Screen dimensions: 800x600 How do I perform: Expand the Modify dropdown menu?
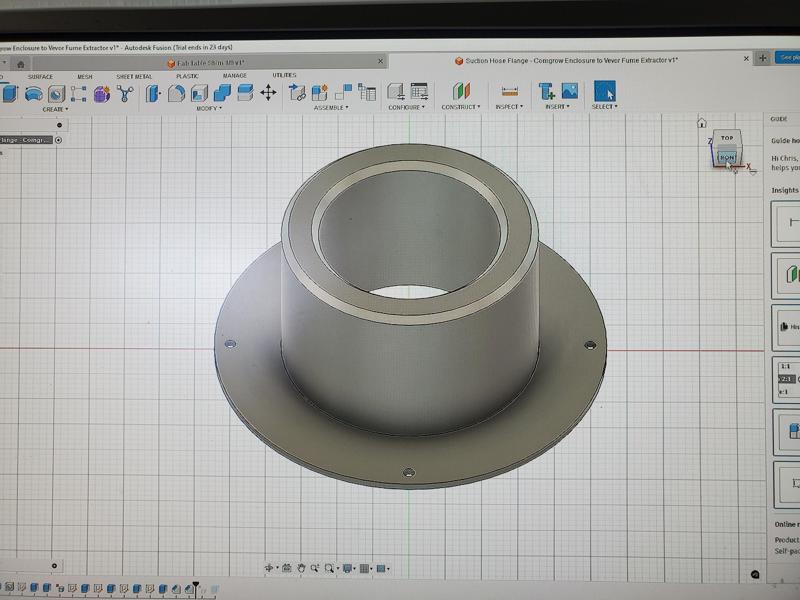point(208,108)
